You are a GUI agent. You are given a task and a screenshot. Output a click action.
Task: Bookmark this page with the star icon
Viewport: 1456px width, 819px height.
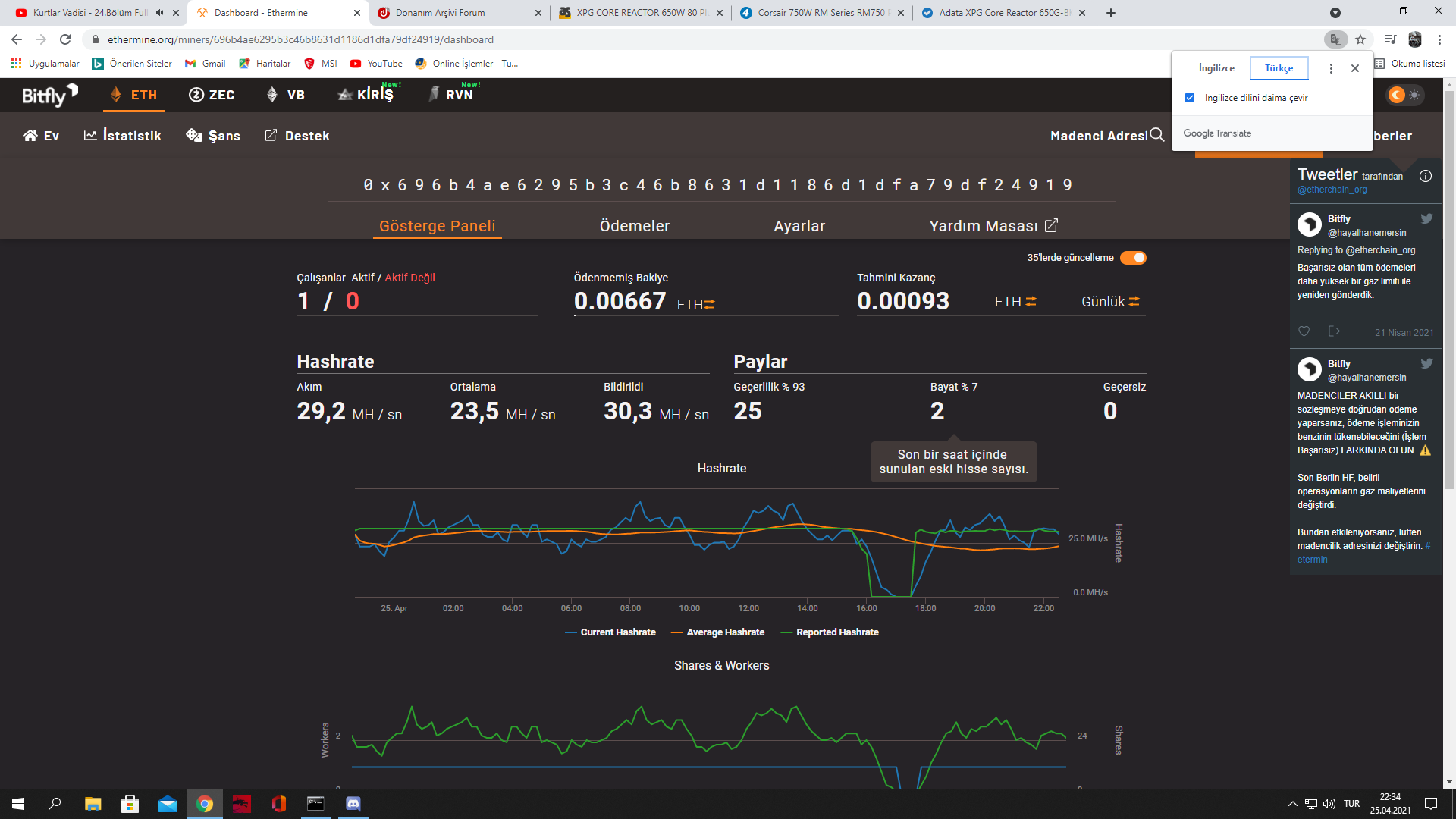point(1360,39)
